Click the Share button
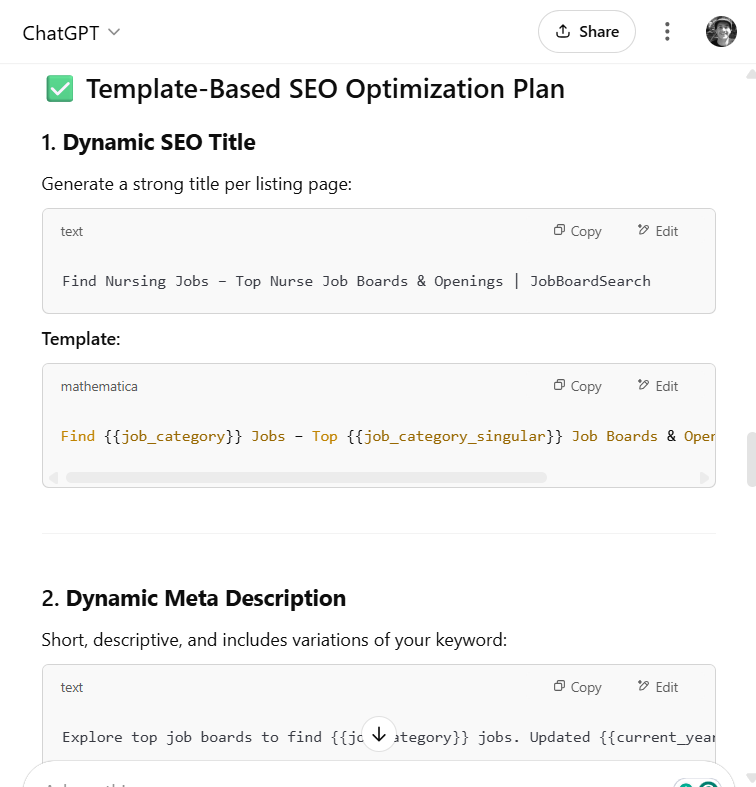756x787 pixels. point(586,32)
